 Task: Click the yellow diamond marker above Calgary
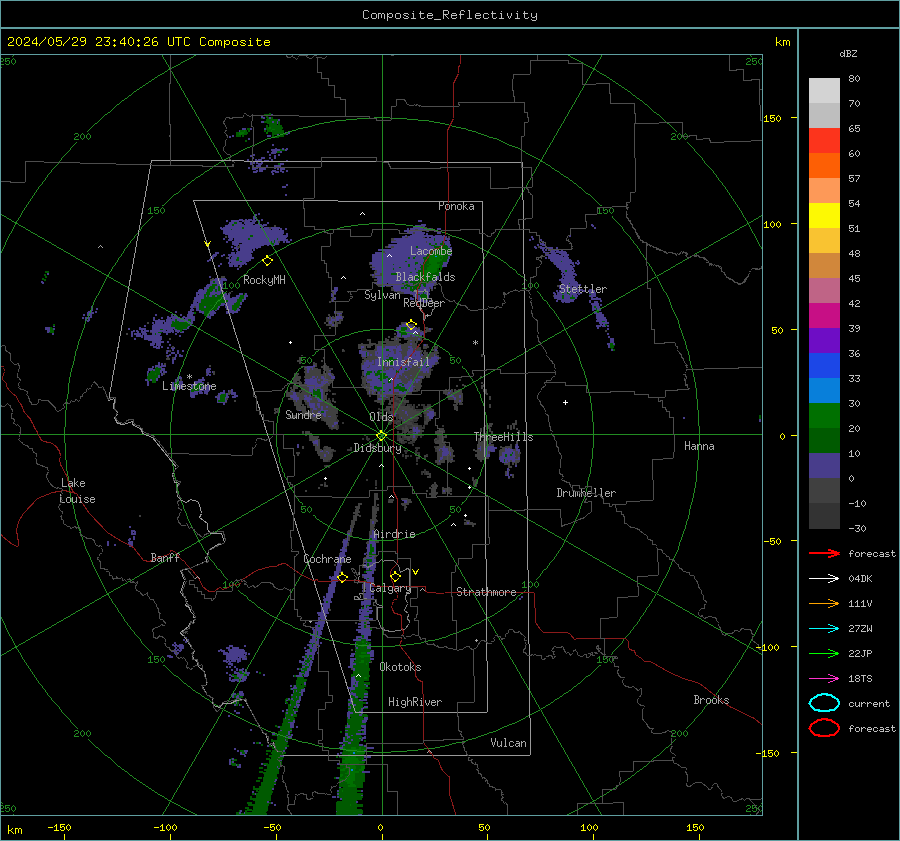[x=395, y=576]
